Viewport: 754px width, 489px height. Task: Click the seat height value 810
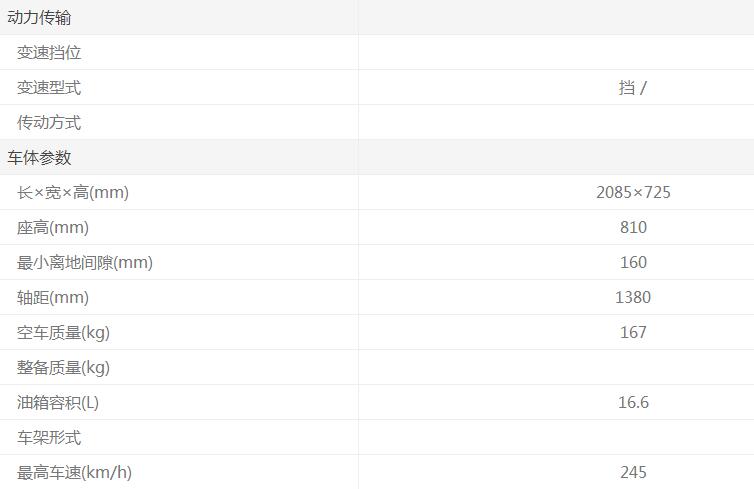click(633, 228)
